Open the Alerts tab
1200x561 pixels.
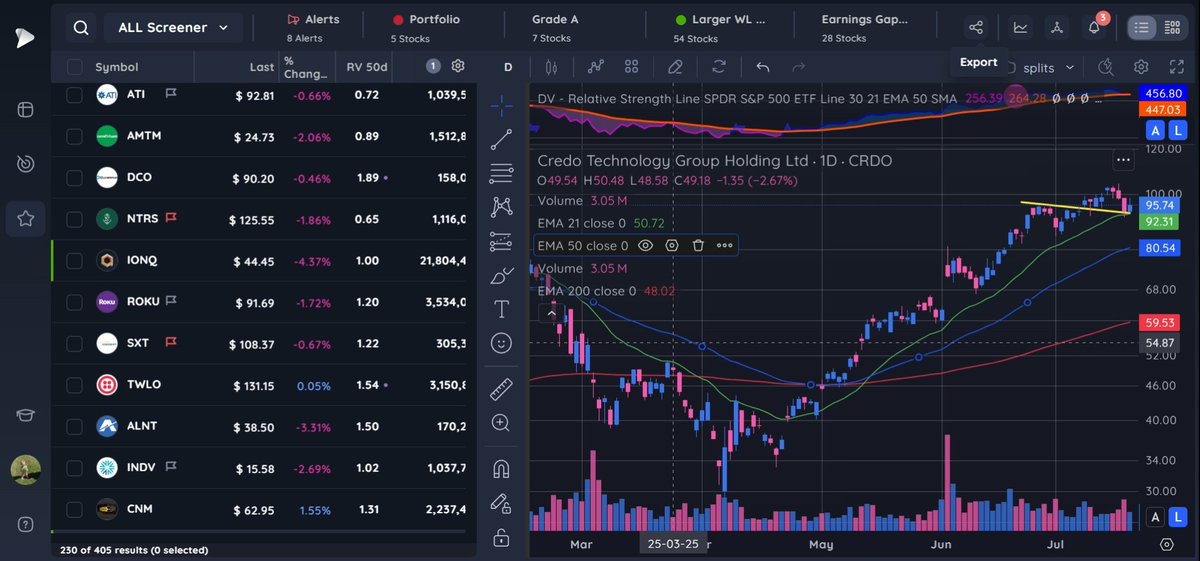point(312,28)
